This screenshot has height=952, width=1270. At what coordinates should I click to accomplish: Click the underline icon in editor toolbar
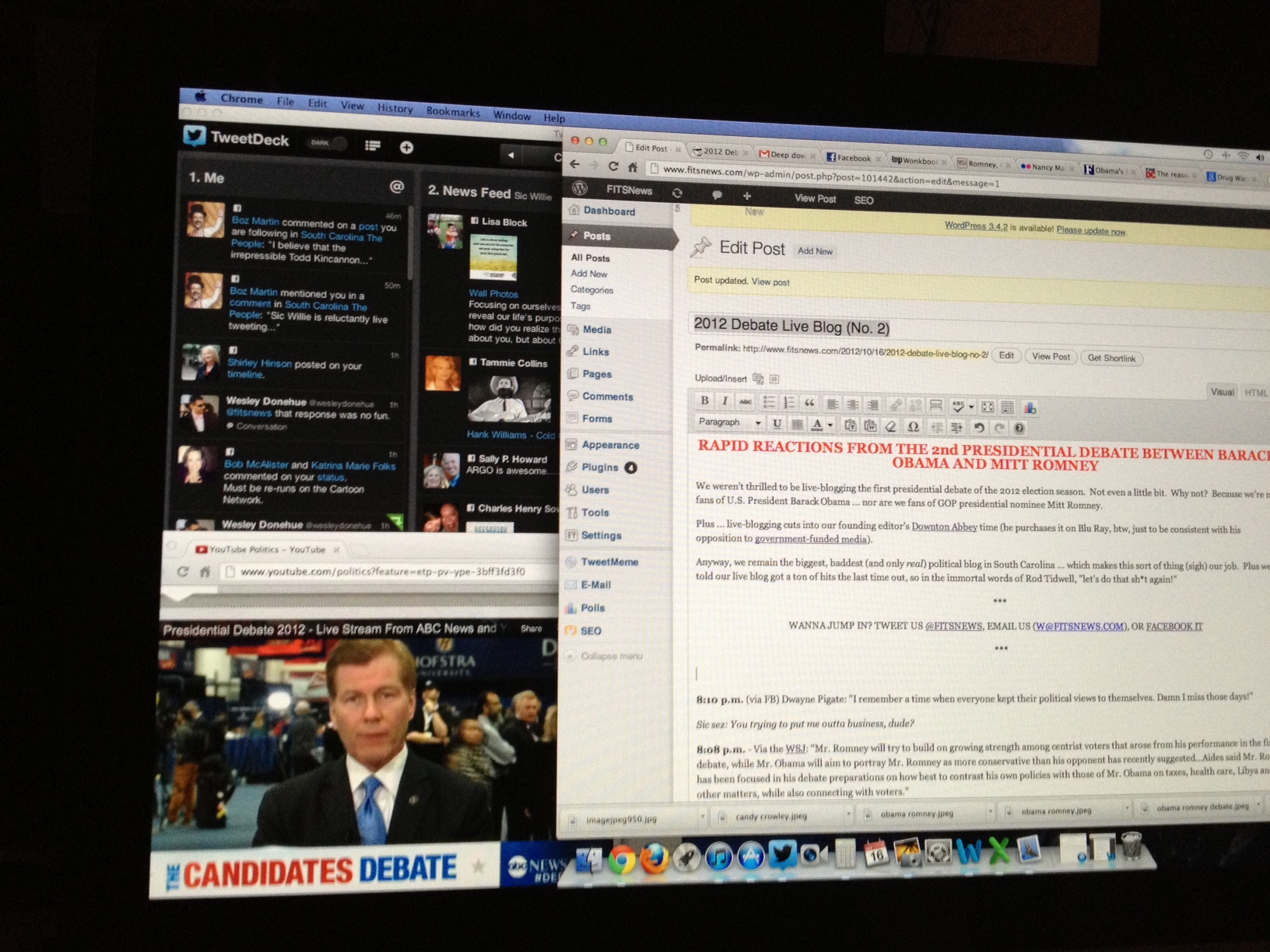tap(776, 424)
